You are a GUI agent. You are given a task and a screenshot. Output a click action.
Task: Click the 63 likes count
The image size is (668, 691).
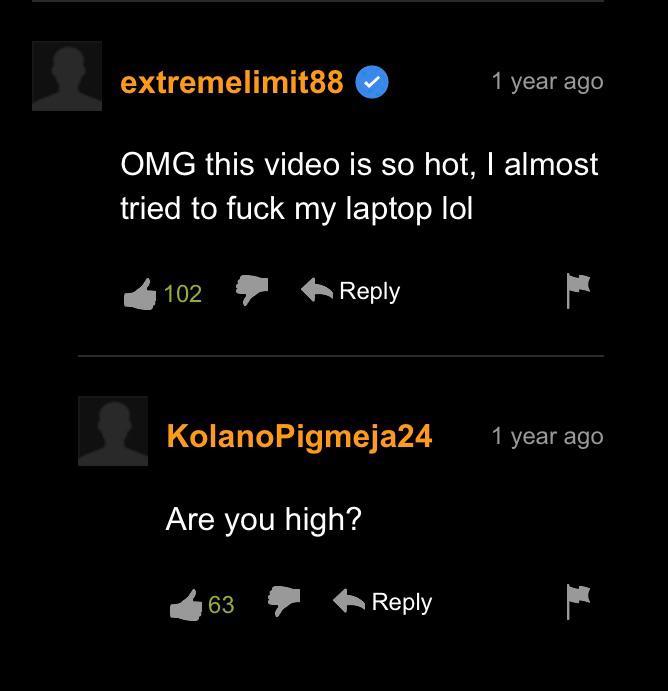221,605
